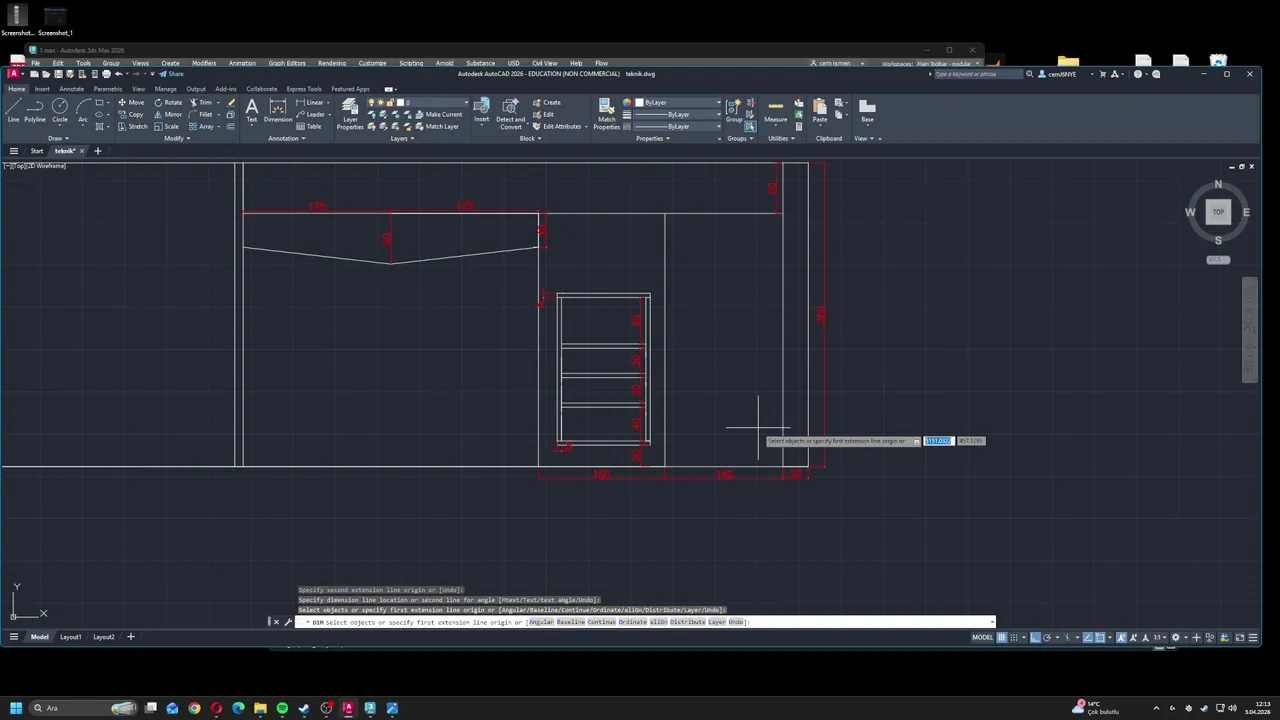This screenshot has width=1280, height=720.
Task: Select the Arc tool
Action: [83, 110]
